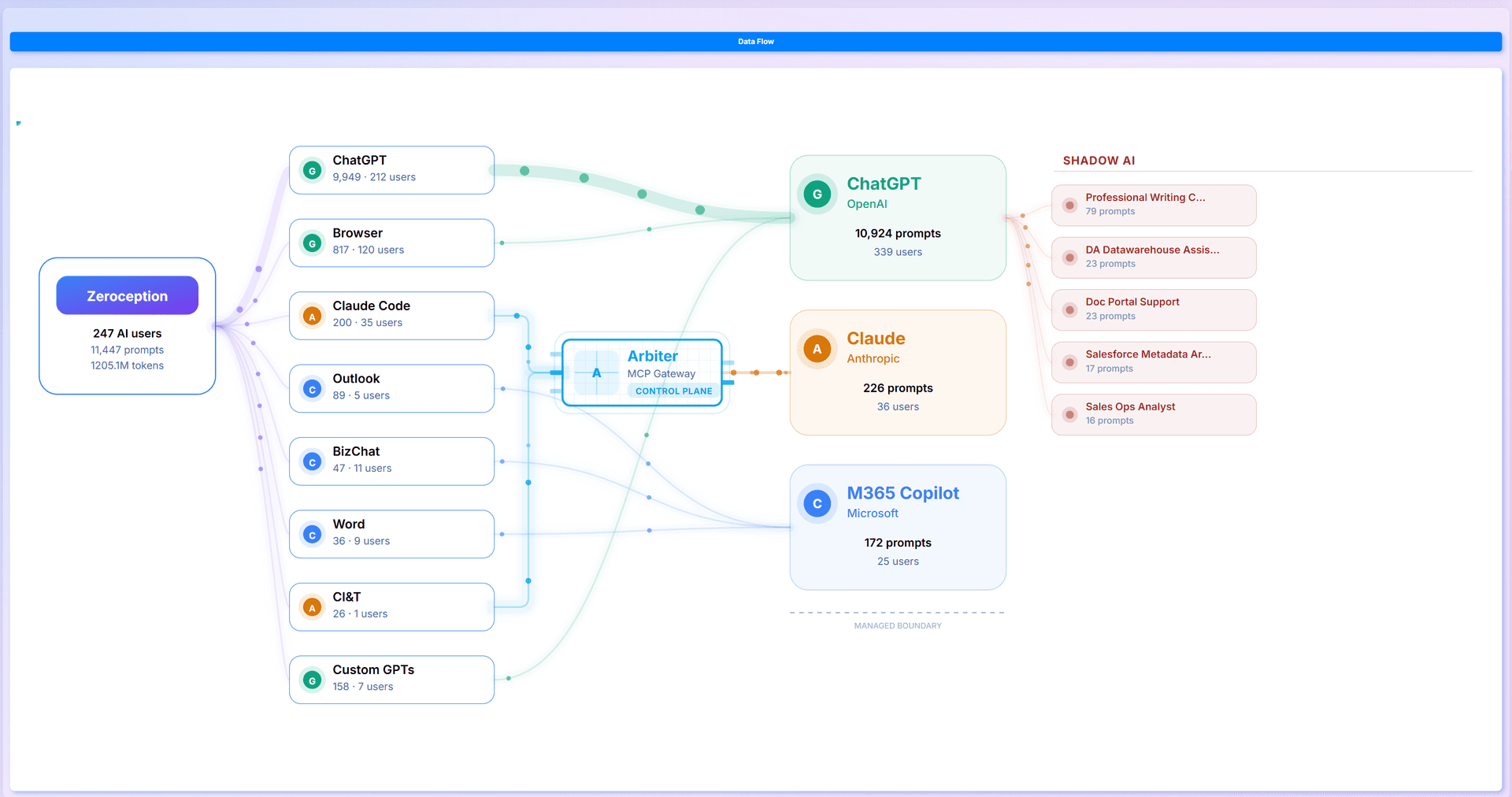Open the Data Flow header bar
This screenshot has width=1512, height=797.
pos(756,42)
